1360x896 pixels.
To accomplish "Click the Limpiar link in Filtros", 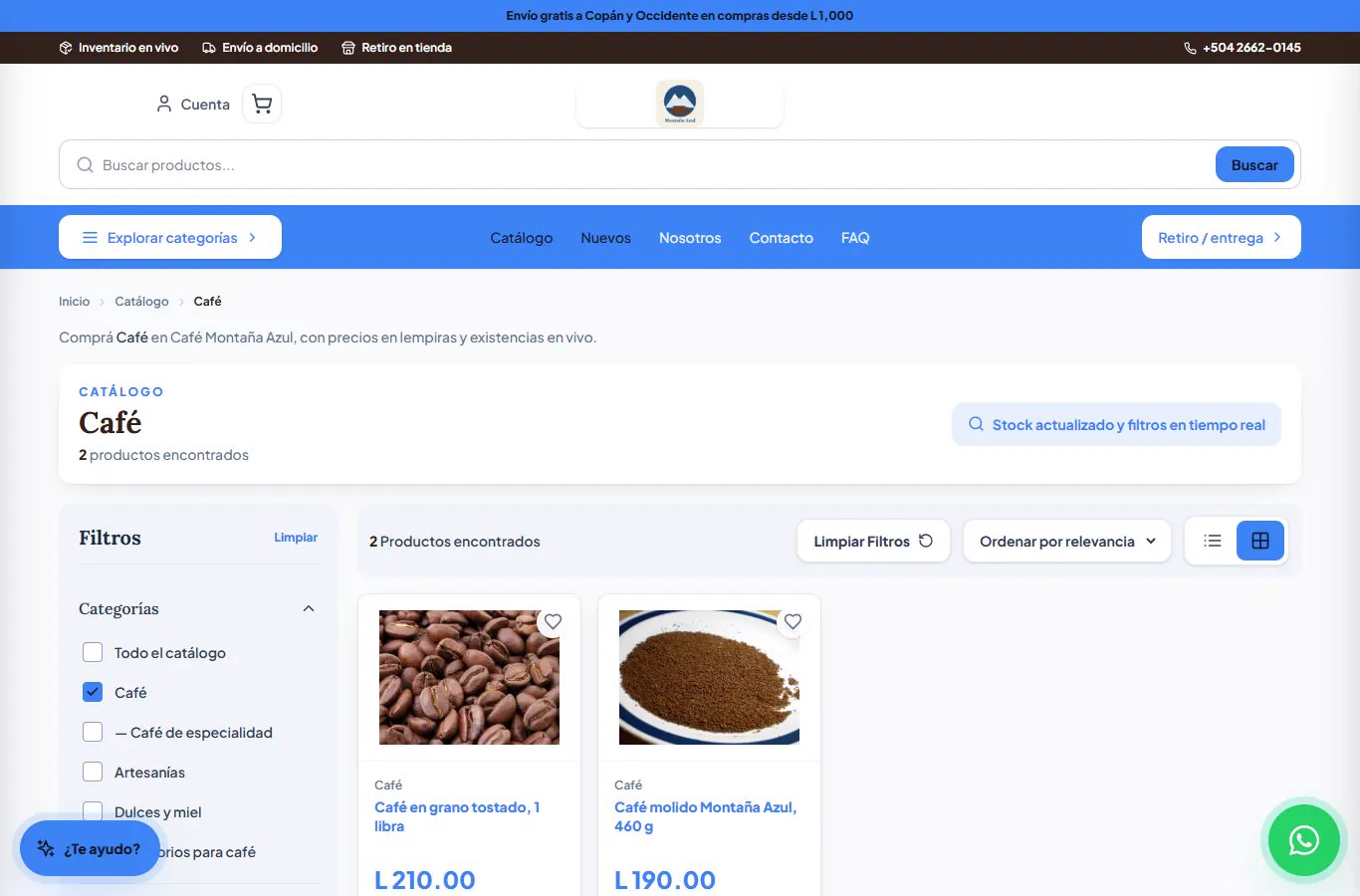I will coord(296,538).
